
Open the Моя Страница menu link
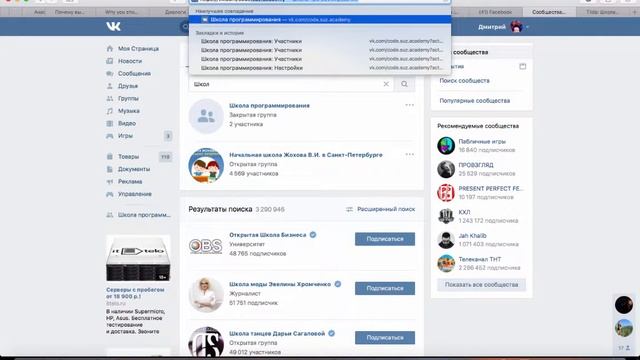click(x=138, y=49)
